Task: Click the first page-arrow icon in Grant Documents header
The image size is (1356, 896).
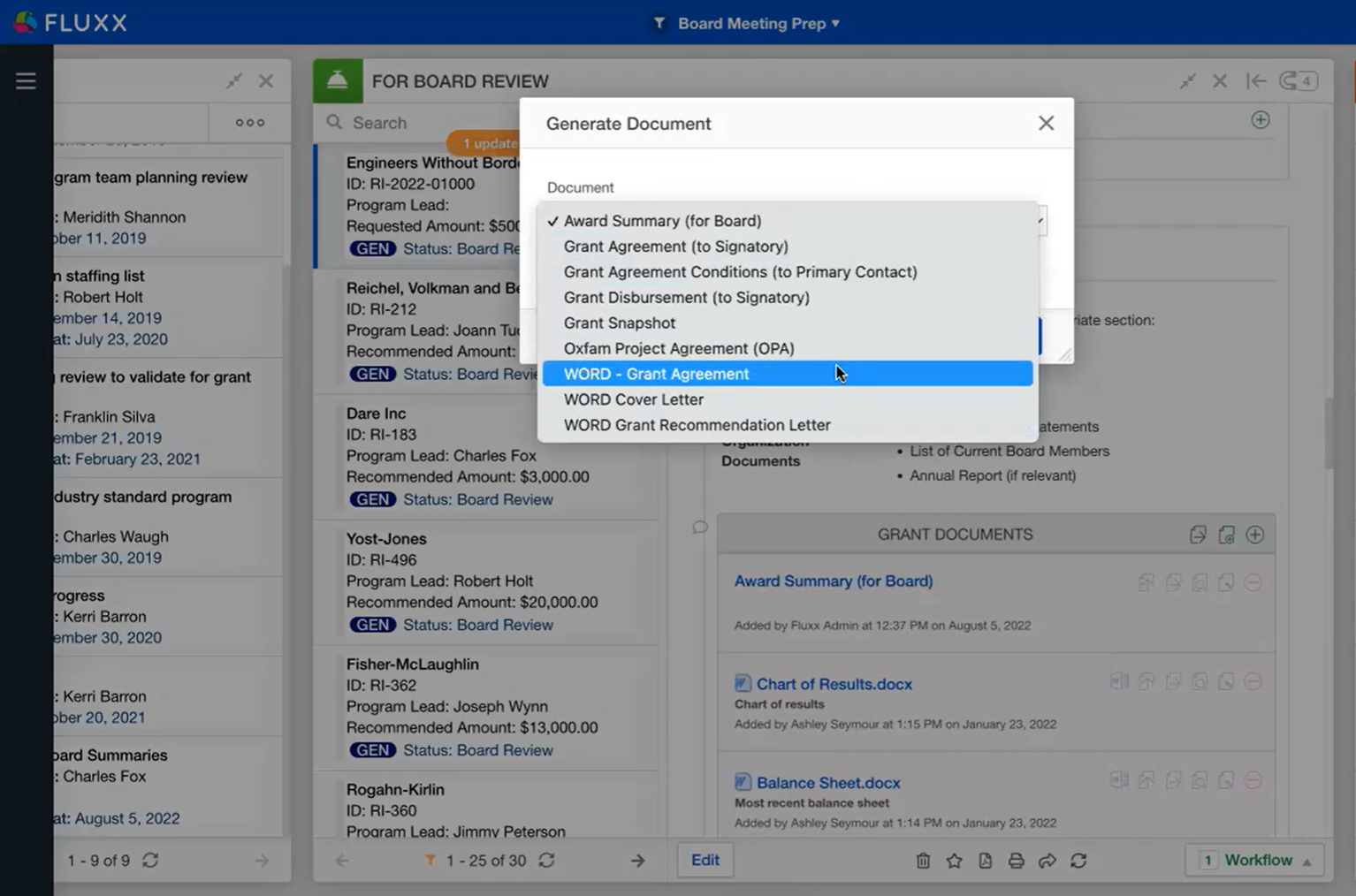Action: click(1198, 535)
